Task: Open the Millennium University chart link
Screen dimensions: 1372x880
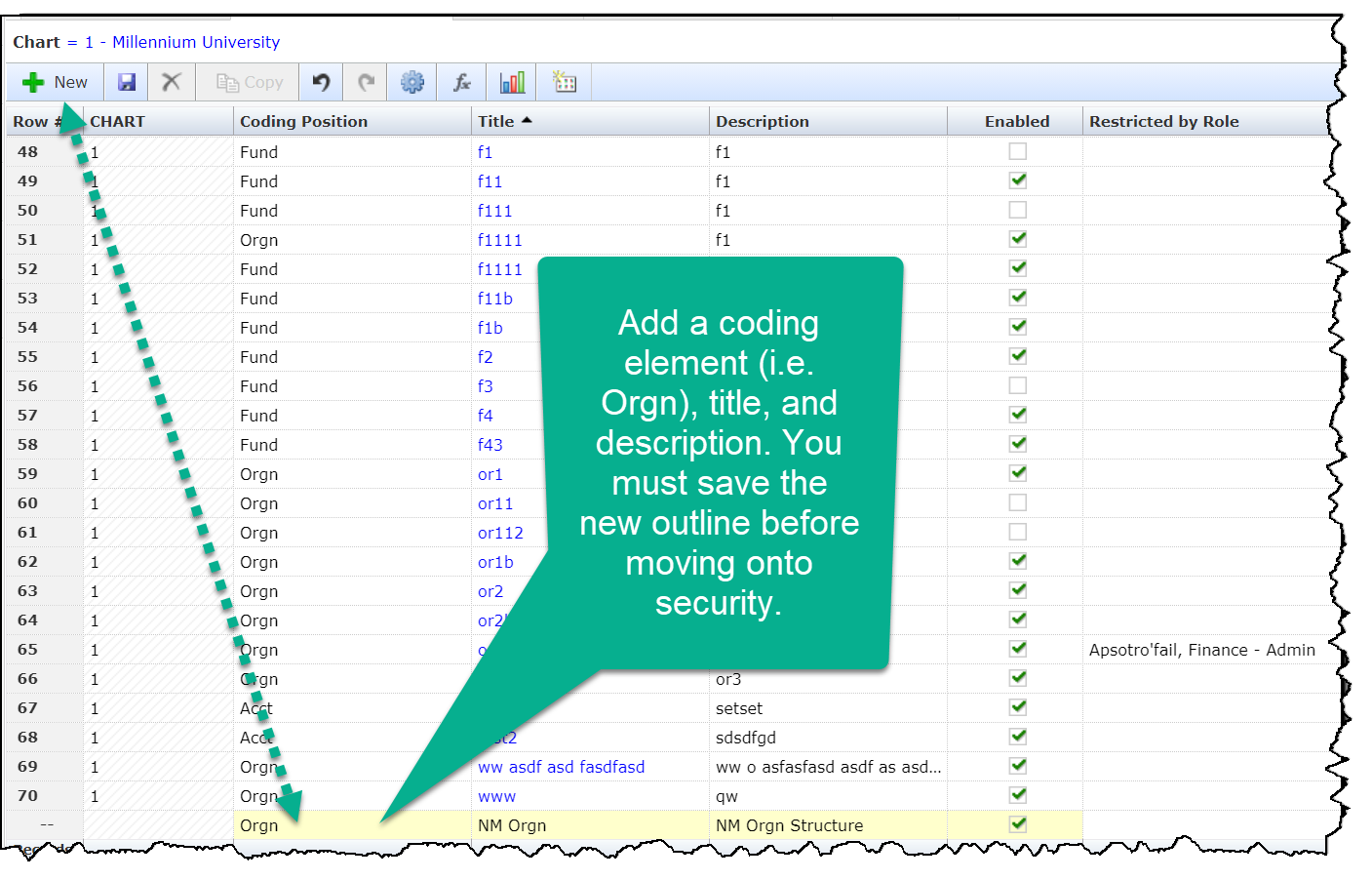Action: [195, 42]
